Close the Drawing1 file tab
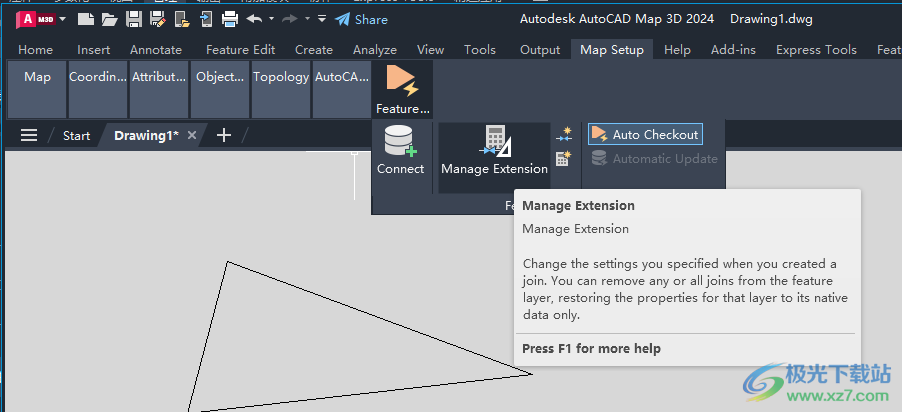902x412 pixels. coord(192,135)
